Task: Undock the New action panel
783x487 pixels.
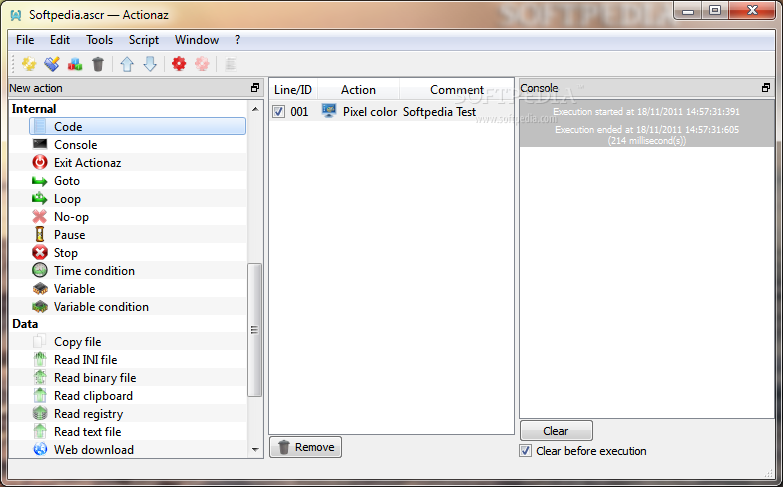Action: click(x=255, y=88)
